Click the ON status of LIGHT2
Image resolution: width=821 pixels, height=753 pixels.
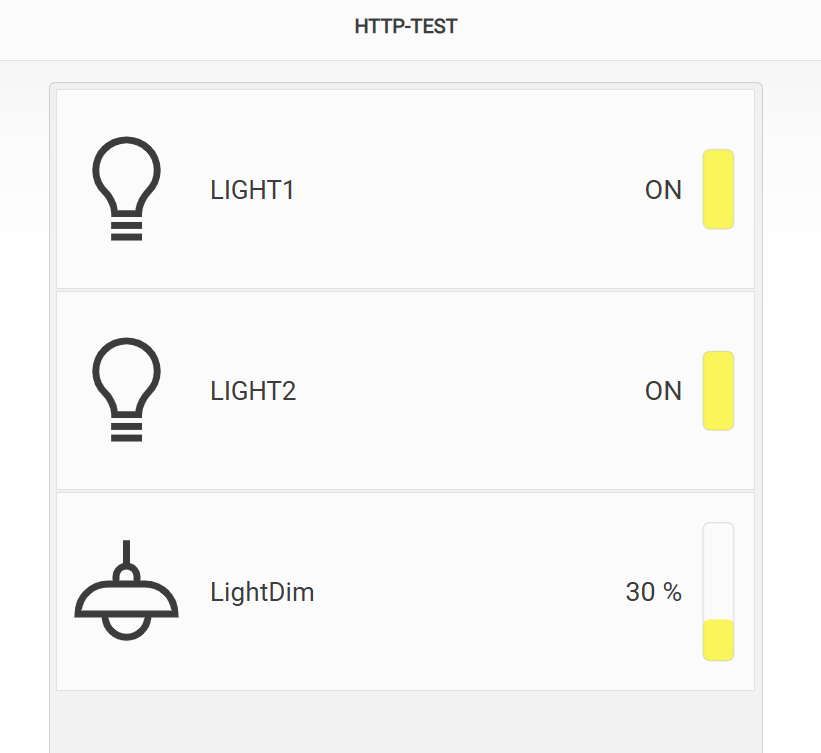pyautogui.click(x=663, y=391)
